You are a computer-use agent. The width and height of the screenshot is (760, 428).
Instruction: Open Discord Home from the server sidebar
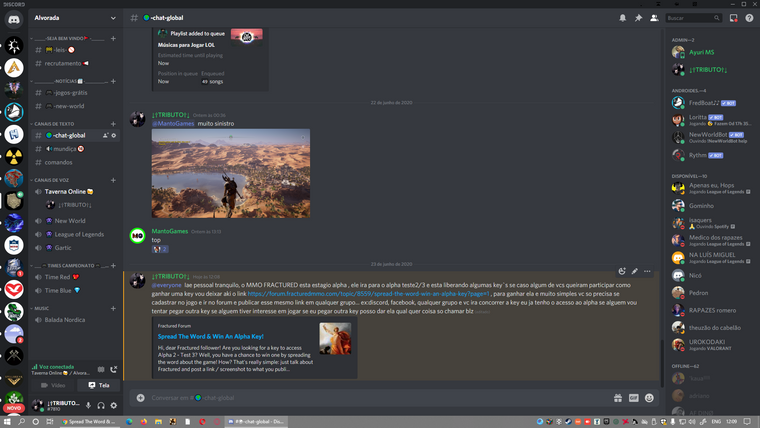[14, 18]
